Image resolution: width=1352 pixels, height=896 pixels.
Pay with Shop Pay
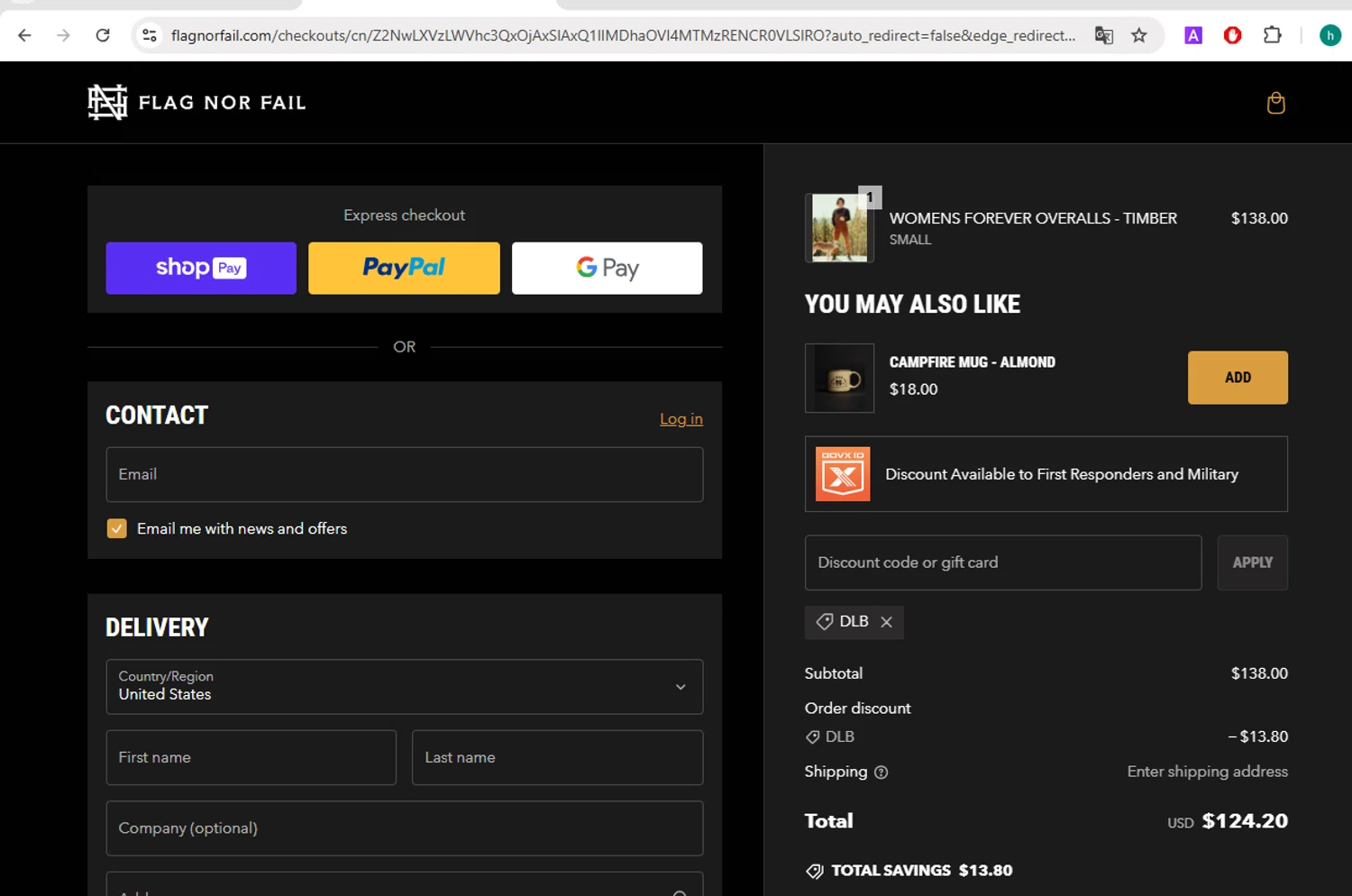201,268
